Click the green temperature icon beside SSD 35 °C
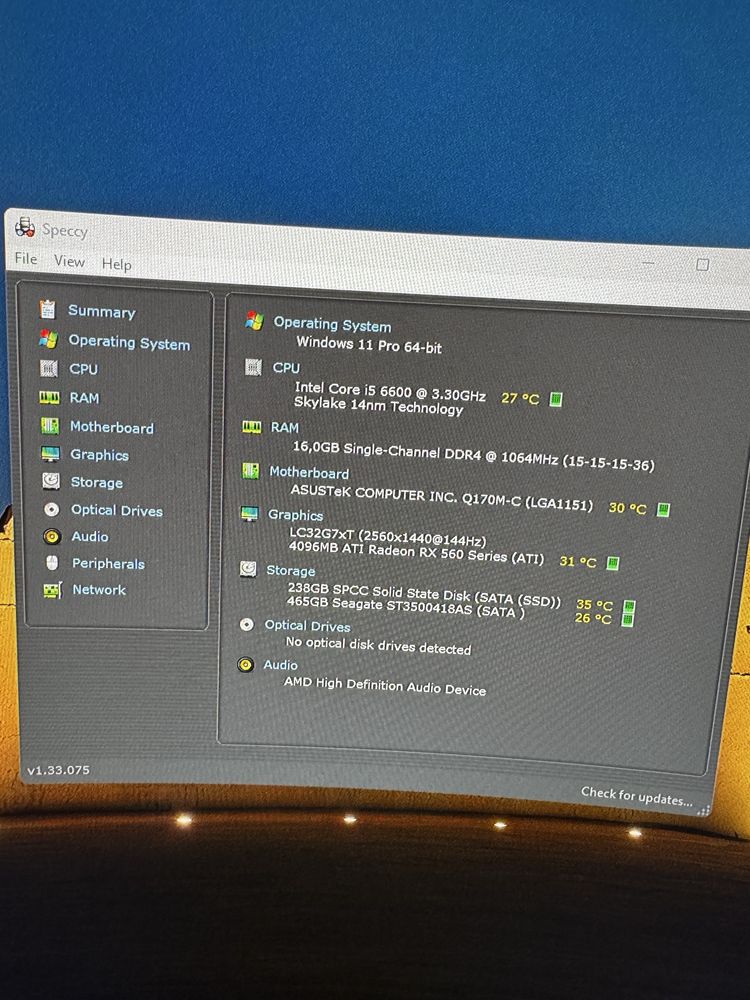The height and width of the screenshot is (1000, 750). (x=629, y=606)
